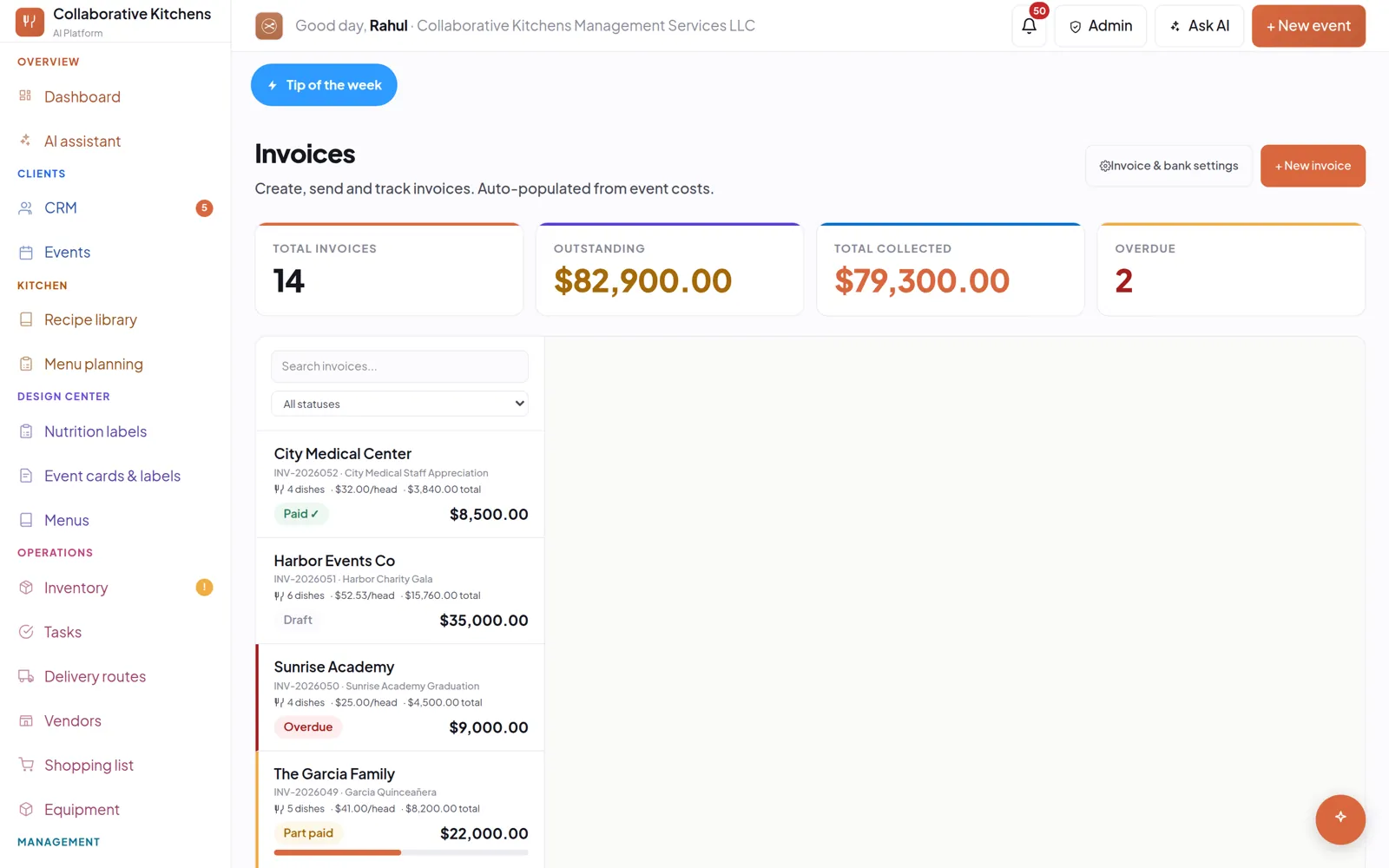1389x868 pixels.
Task: Click the CRM people icon
Action: coord(25,207)
